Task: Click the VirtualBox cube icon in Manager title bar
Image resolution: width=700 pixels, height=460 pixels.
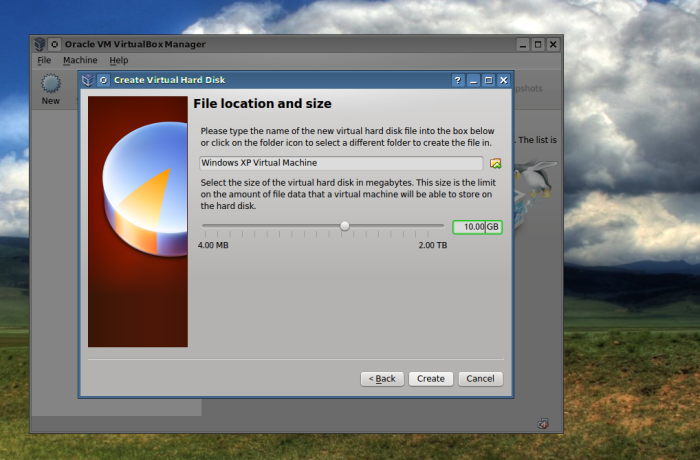Action: click(x=40, y=44)
